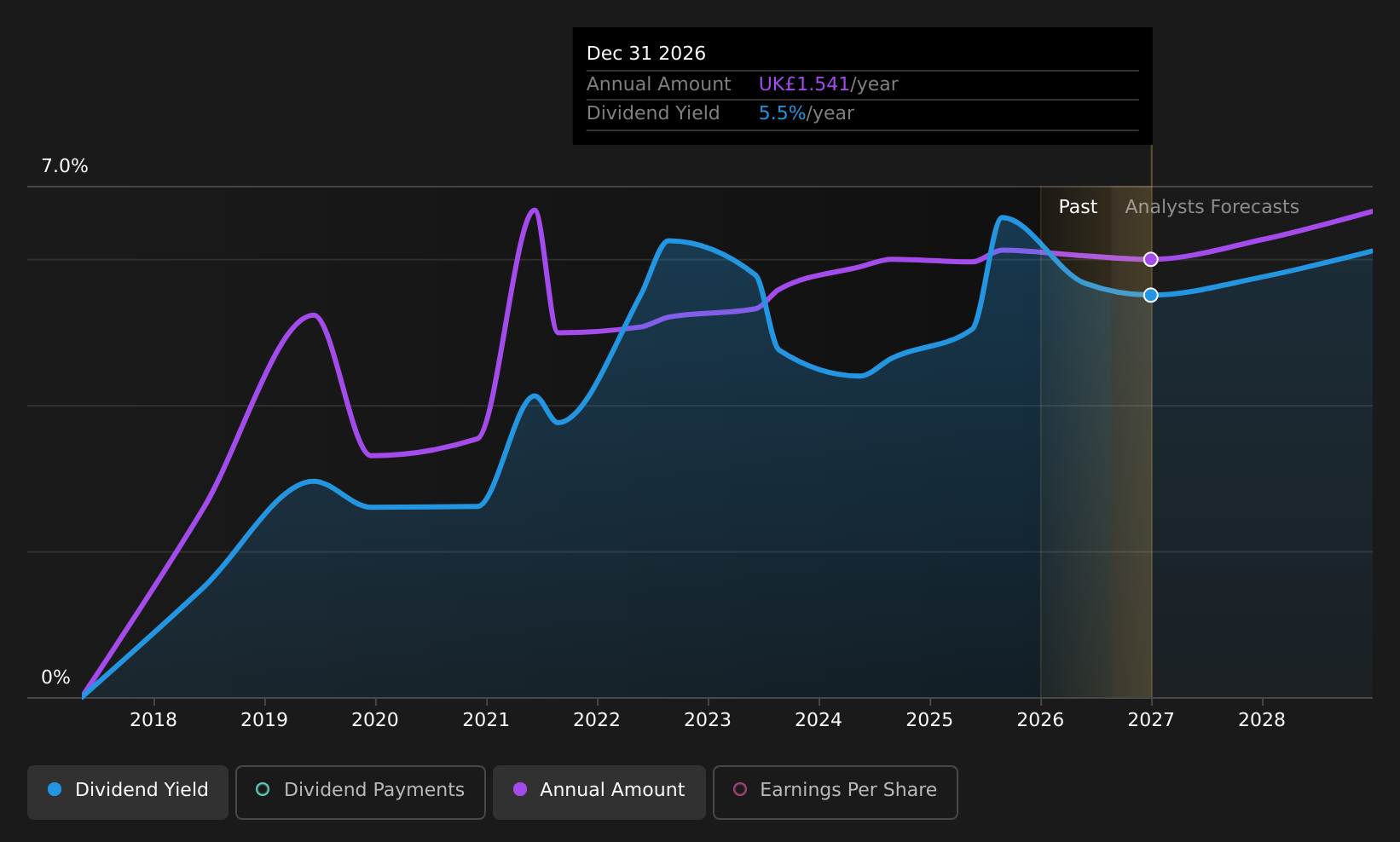
Task: Click the 0% y-axis label
Action: point(55,678)
